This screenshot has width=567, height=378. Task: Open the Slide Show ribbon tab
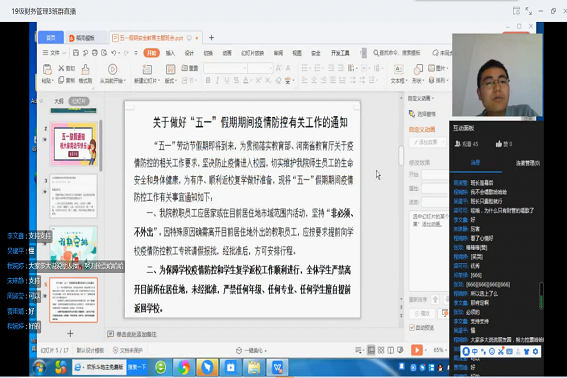(253, 53)
